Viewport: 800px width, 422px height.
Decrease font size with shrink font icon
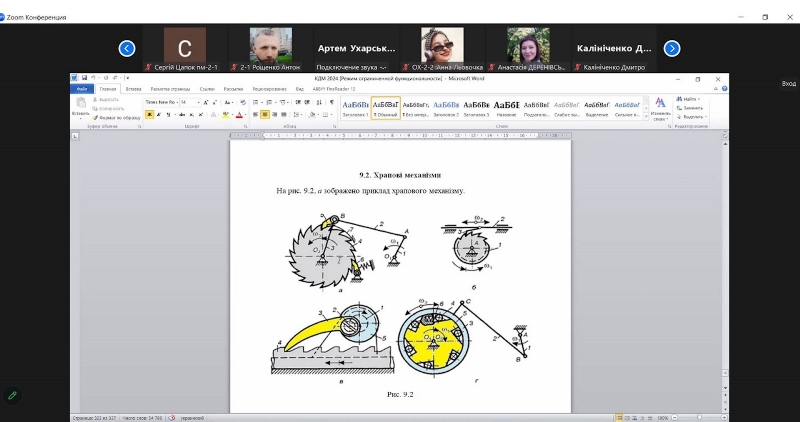(215, 103)
